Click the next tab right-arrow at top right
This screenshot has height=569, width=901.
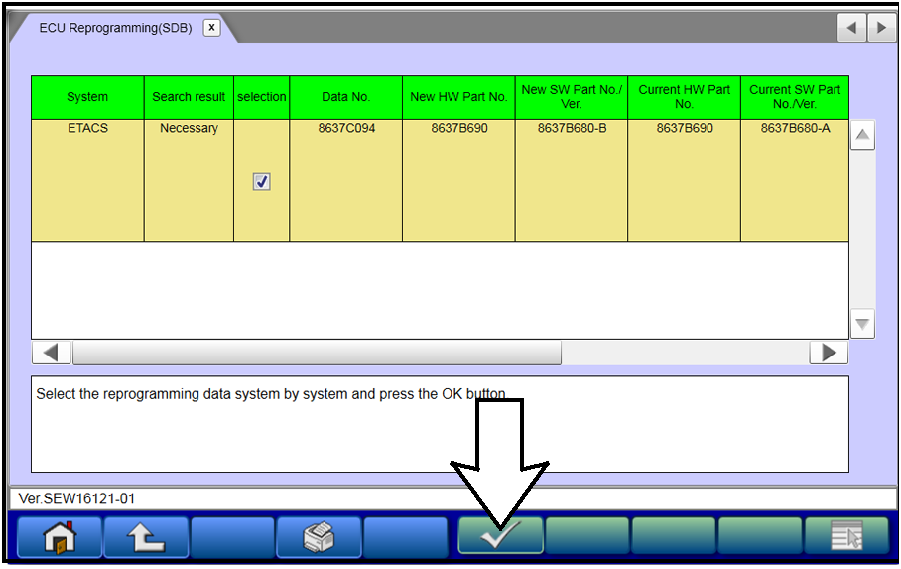pos(880,28)
